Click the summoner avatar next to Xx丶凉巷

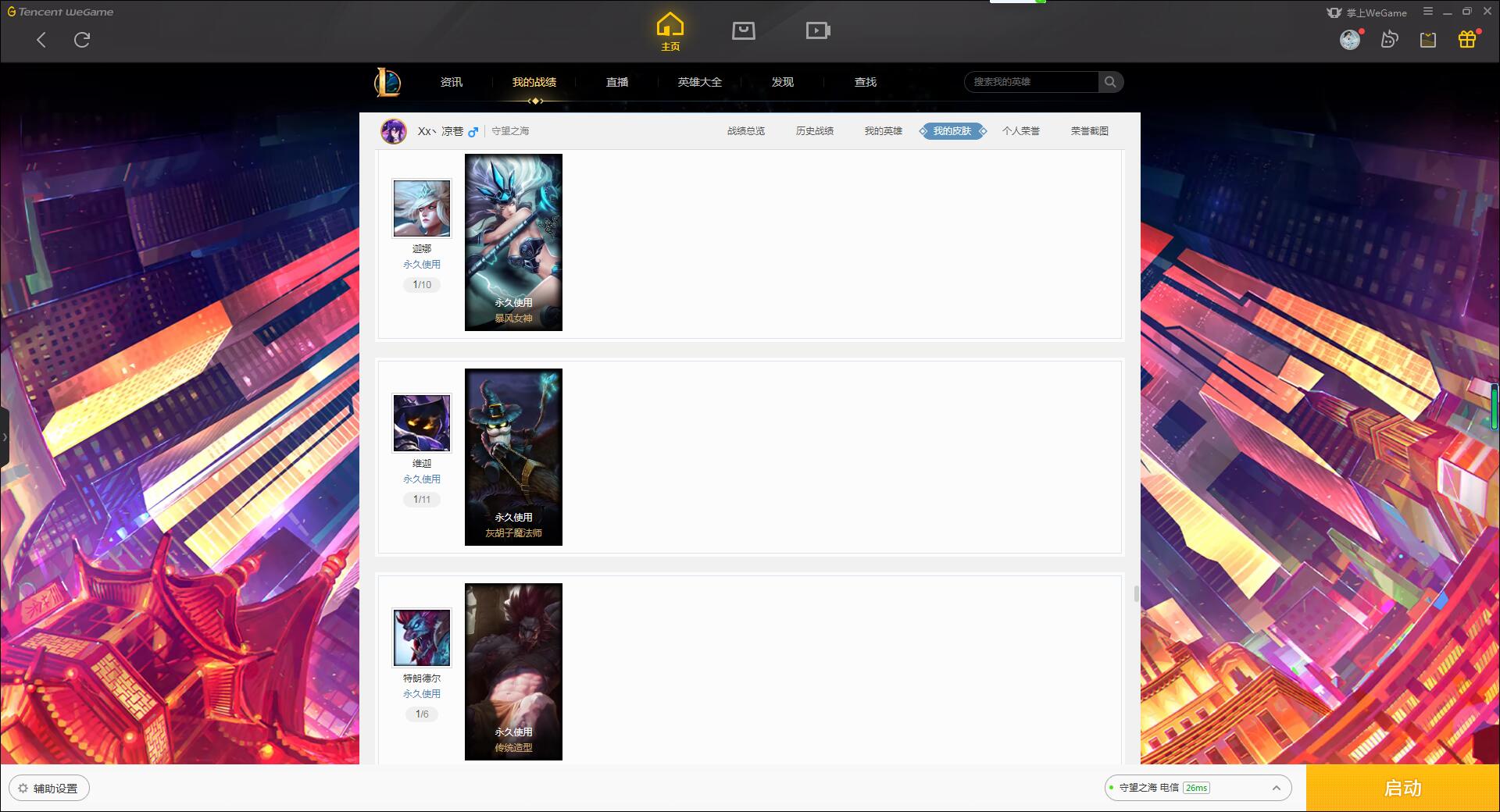[394, 131]
